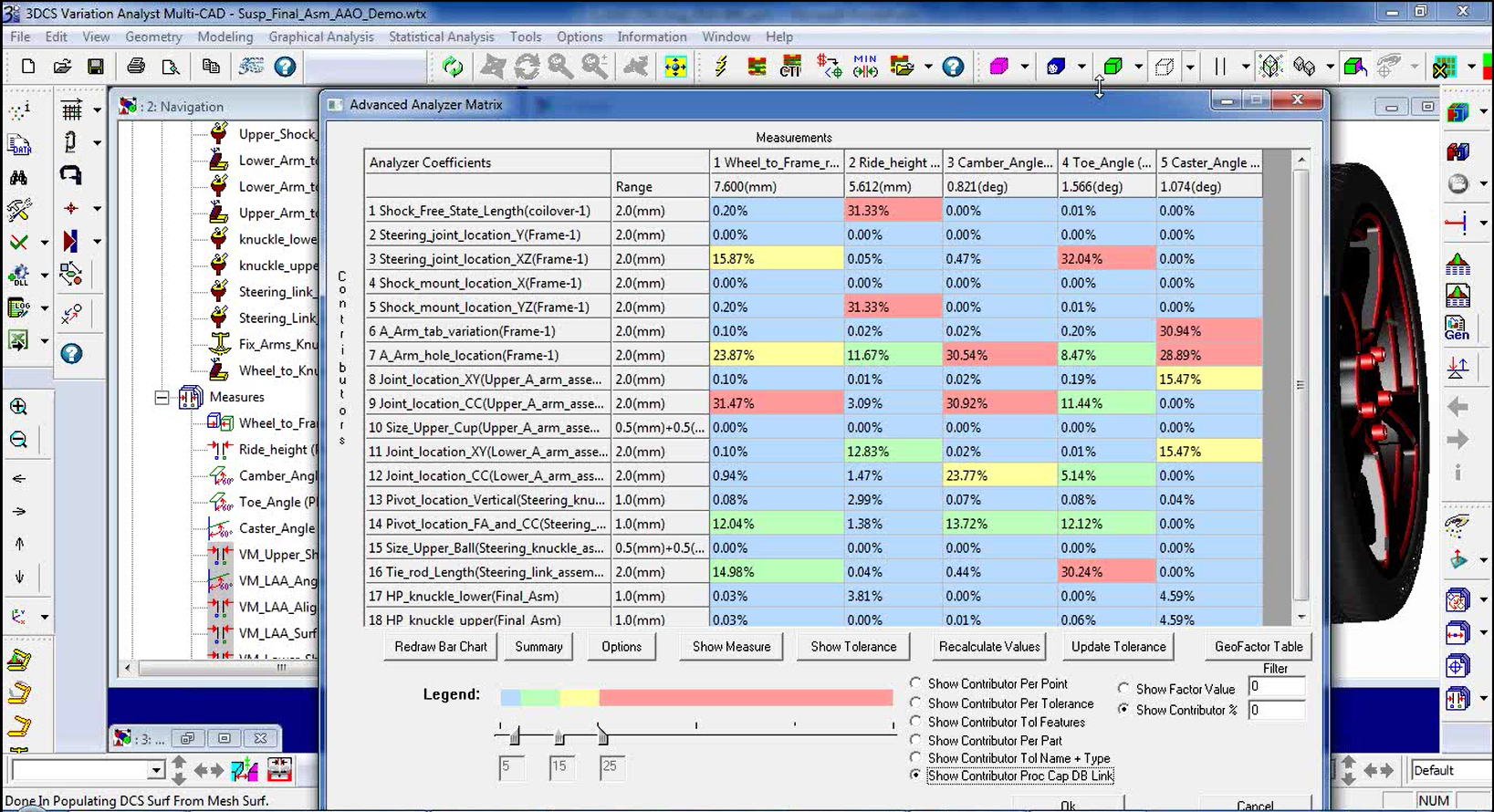Click the legend slider handle above 15

pos(559,736)
